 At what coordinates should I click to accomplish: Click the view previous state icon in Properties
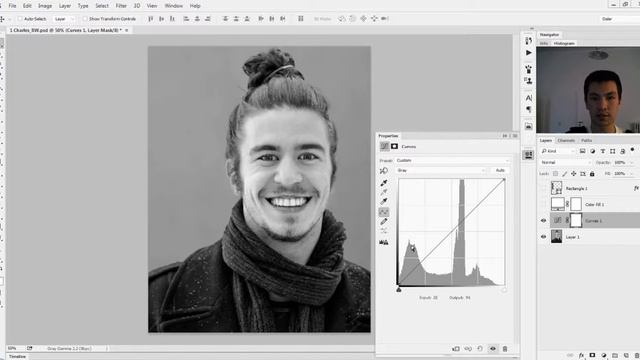(x=468, y=349)
